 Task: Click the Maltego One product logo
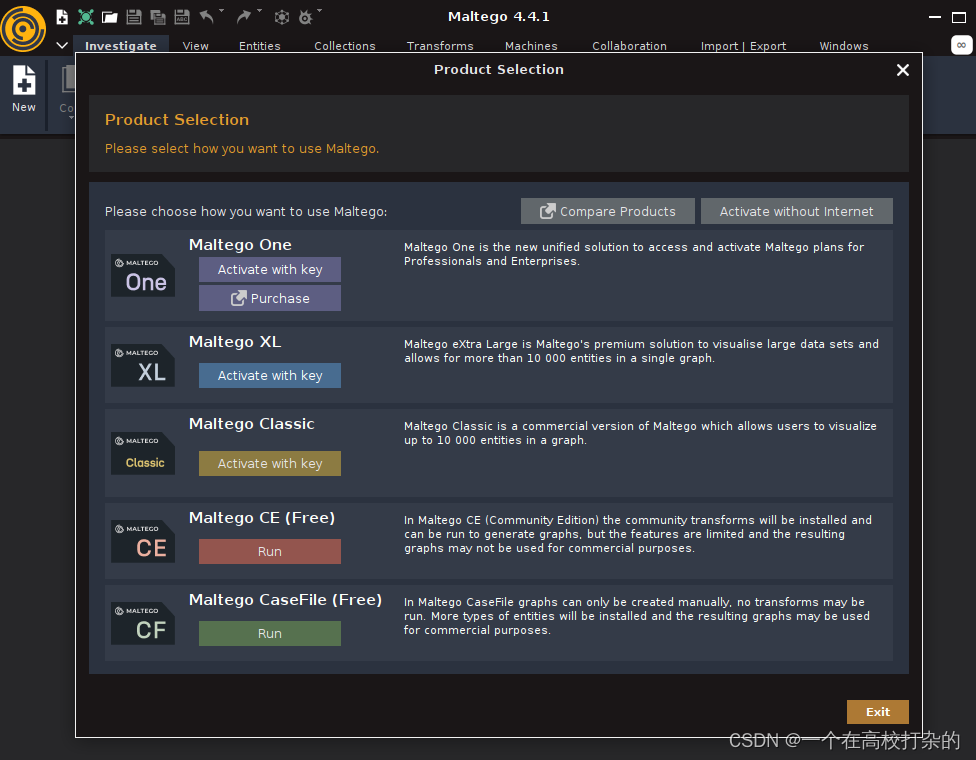143,275
